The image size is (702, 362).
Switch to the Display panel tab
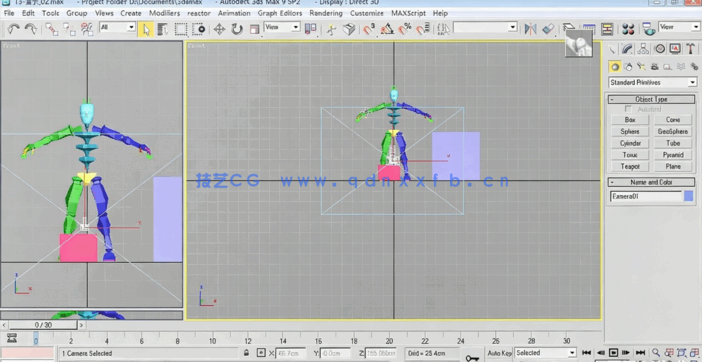(675, 49)
